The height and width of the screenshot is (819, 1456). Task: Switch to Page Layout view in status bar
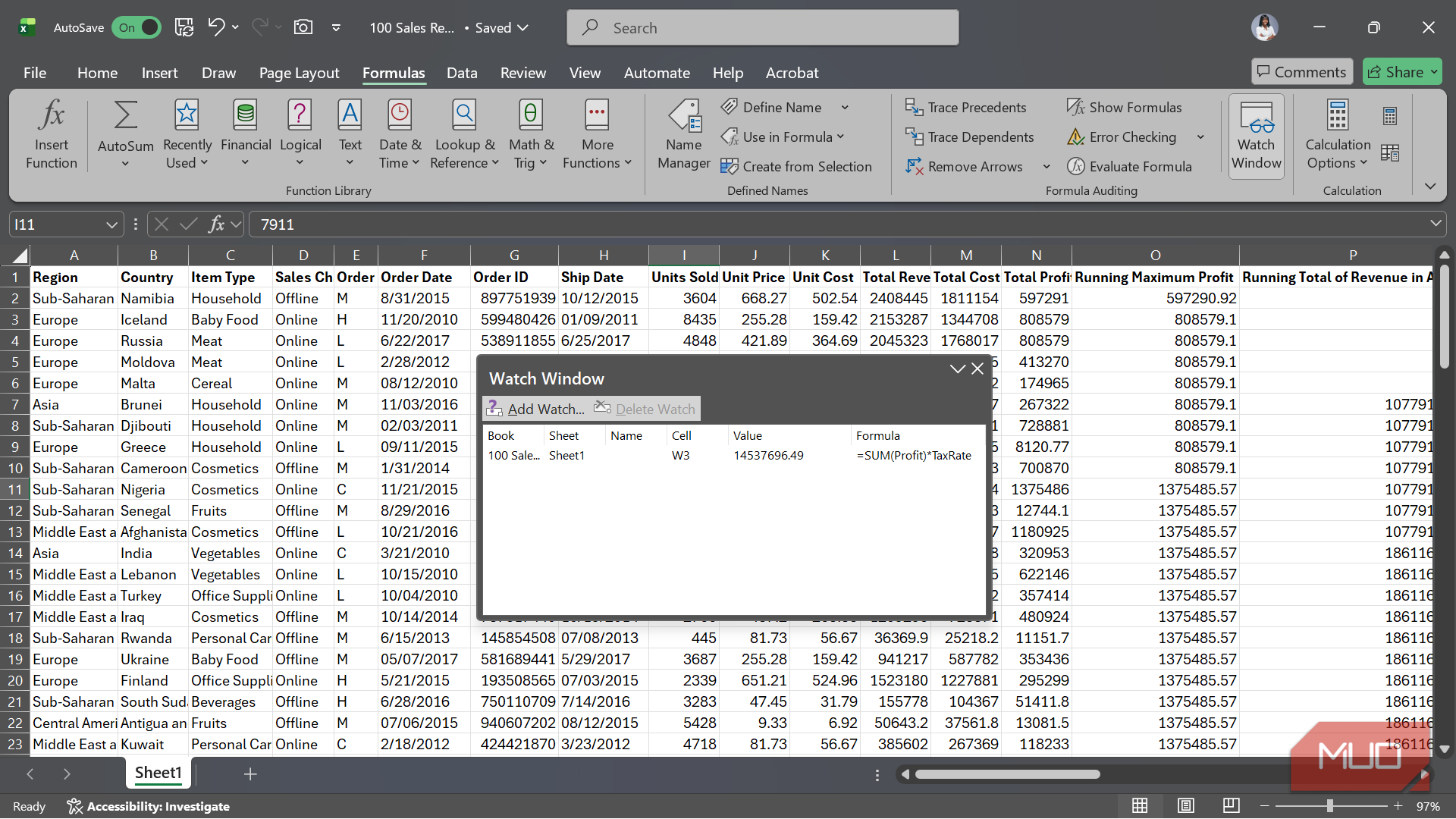click(1186, 806)
